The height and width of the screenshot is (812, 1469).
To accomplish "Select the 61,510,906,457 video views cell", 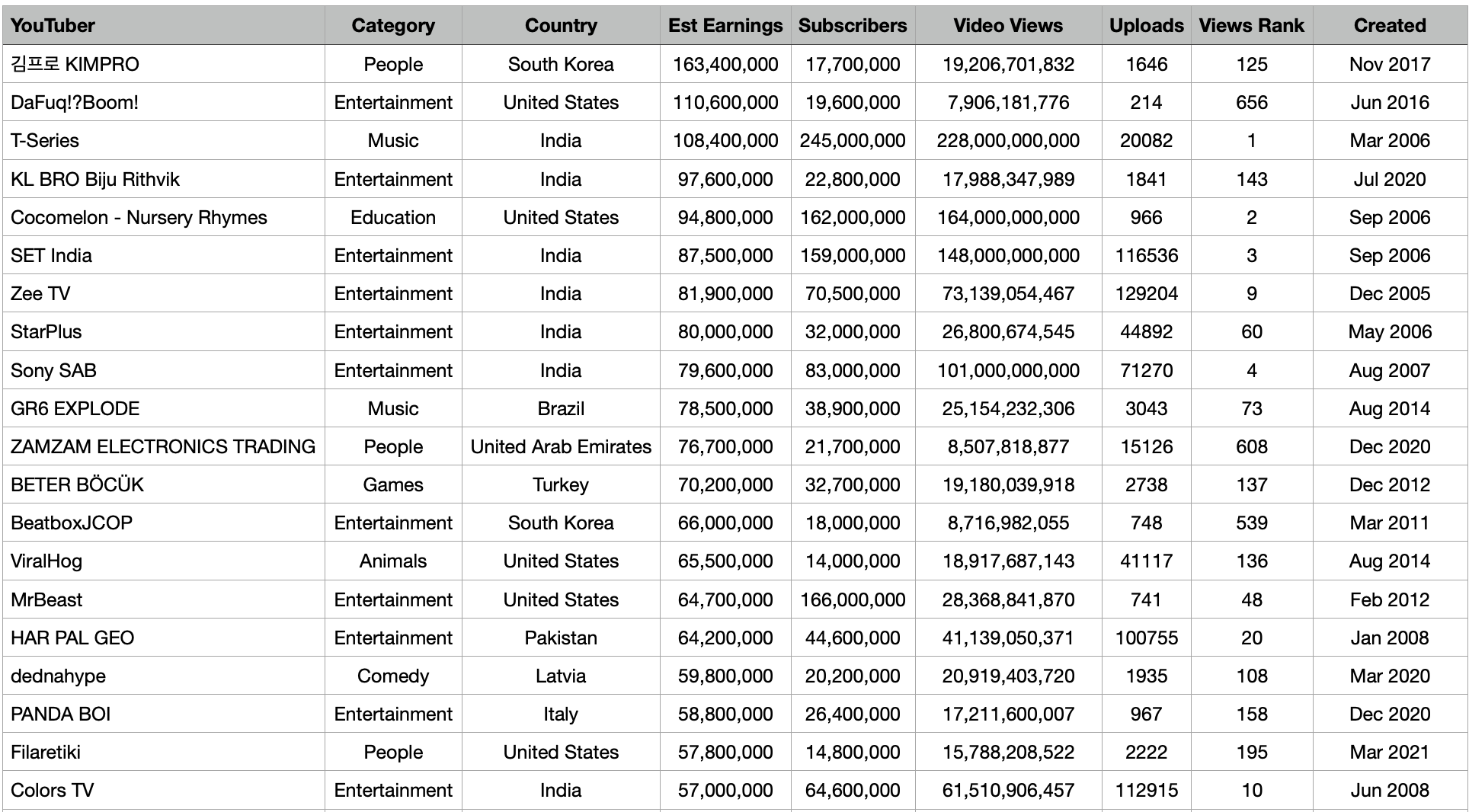I will (1008, 790).
